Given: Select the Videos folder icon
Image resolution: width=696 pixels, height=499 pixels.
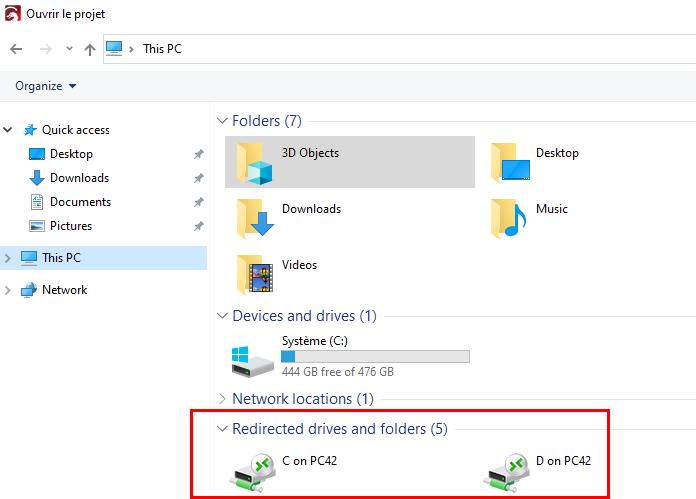Looking at the screenshot, I should (255, 274).
